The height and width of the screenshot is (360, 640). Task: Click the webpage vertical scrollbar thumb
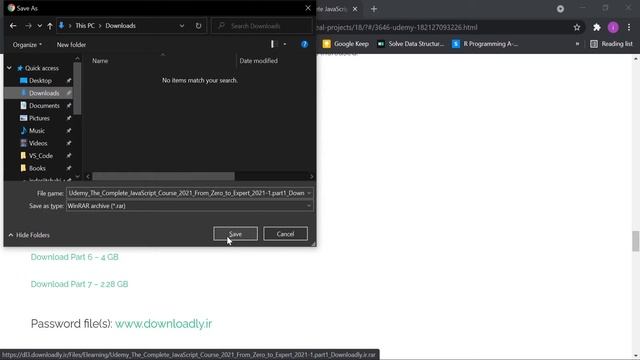click(x=636, y=241)
